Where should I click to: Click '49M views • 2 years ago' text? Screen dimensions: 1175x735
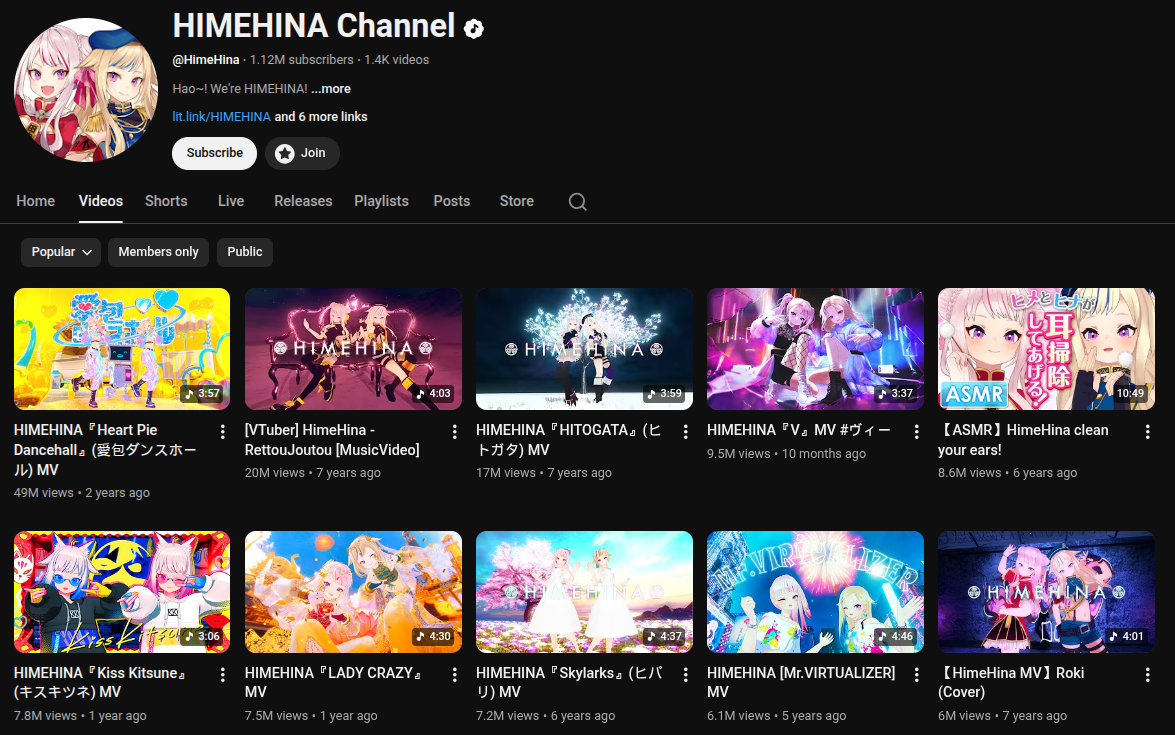[x=82, y=493]
